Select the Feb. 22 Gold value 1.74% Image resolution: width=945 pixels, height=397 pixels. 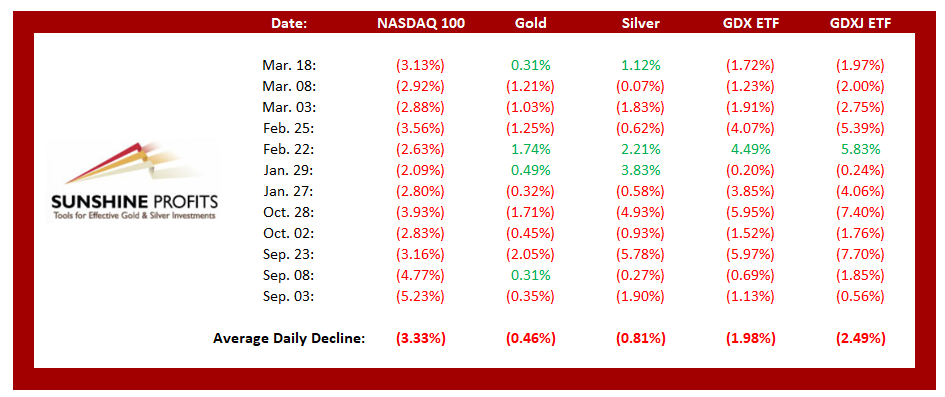click(x=530, y=149)
